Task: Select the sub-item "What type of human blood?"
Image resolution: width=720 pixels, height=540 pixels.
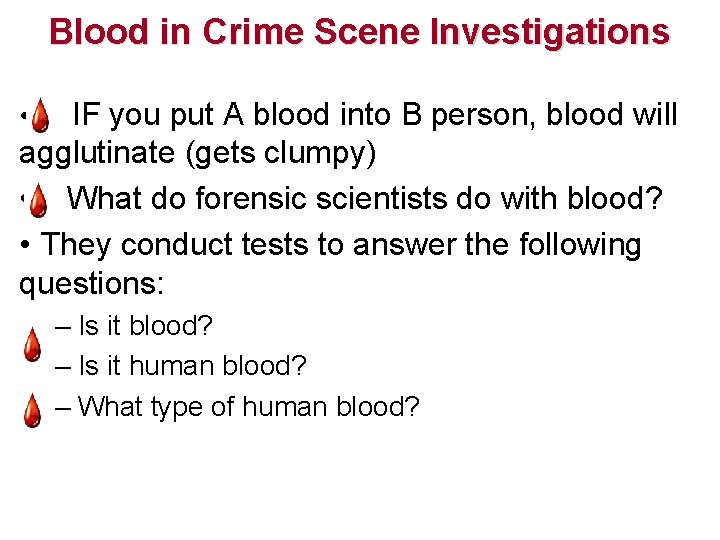Action: pyautogui.click(x=249, y=407)
